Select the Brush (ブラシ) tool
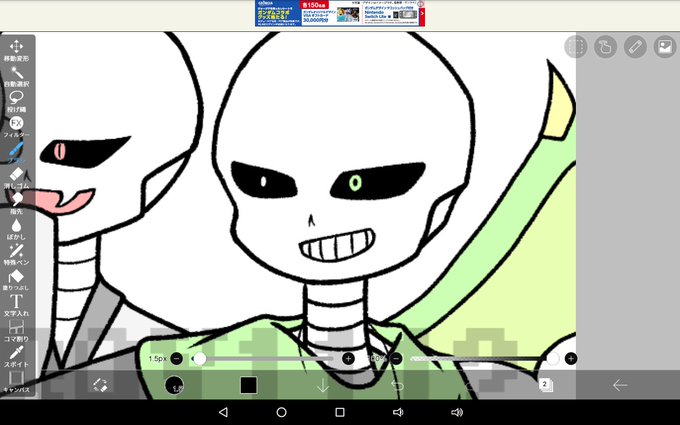 (16, 152)
